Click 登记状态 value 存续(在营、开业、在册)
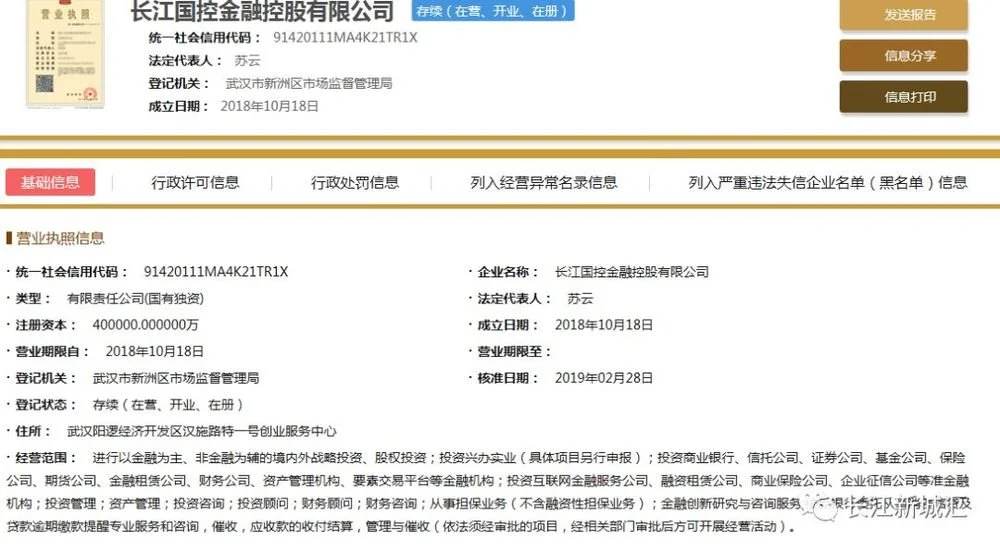Viewport: 1000px width, 551px height. [168, 405]
